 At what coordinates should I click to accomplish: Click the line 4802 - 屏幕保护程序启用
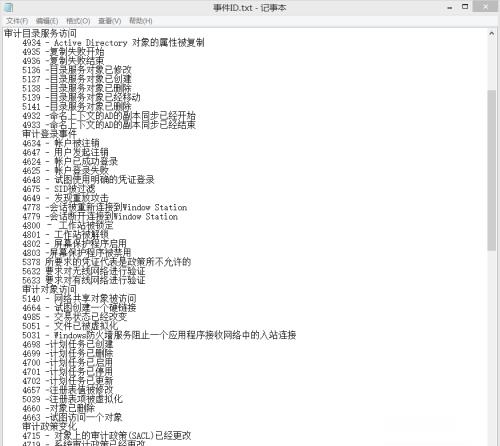[x=75, y=244]
